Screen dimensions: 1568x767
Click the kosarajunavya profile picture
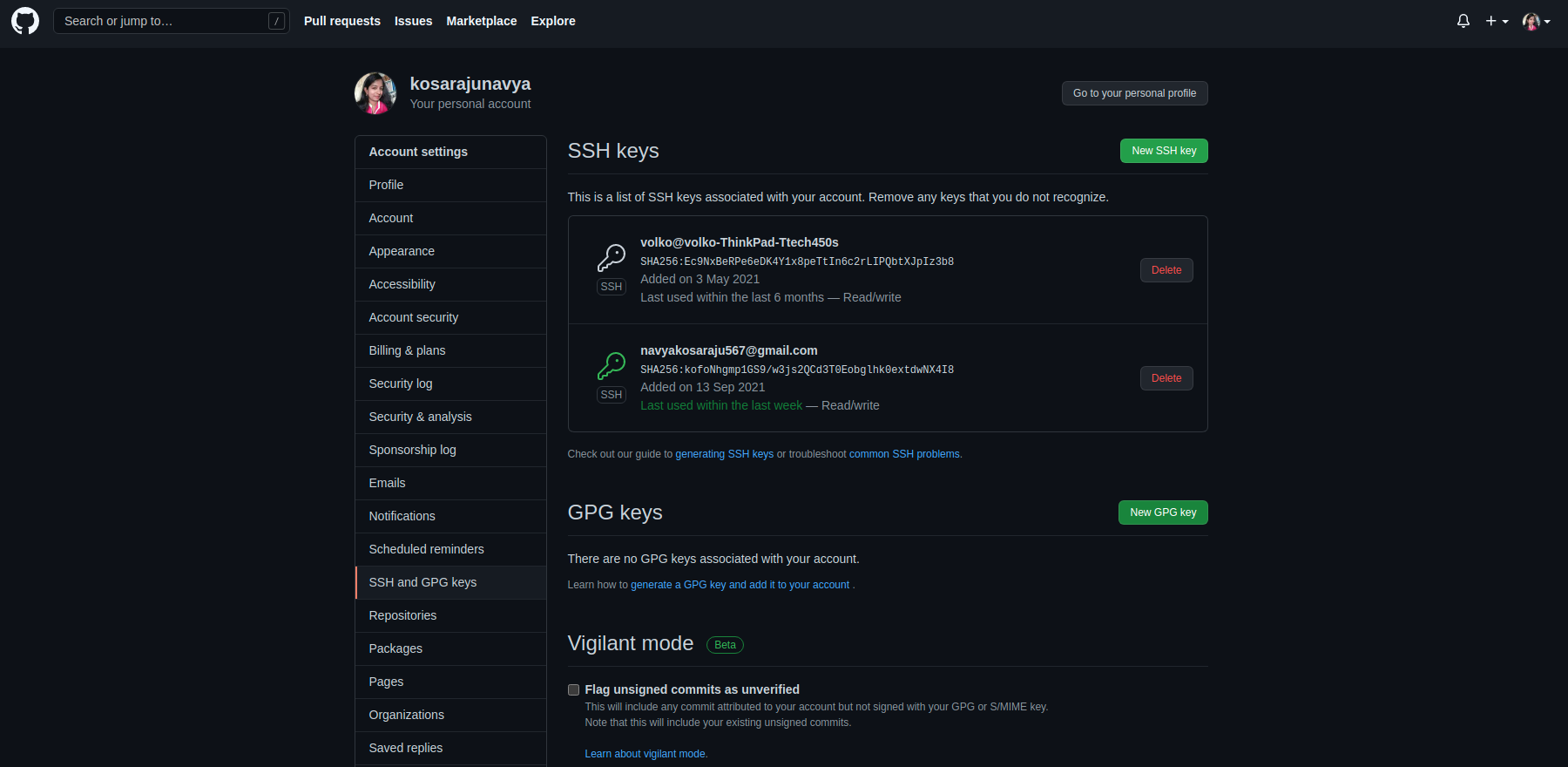tap(375, 93)
